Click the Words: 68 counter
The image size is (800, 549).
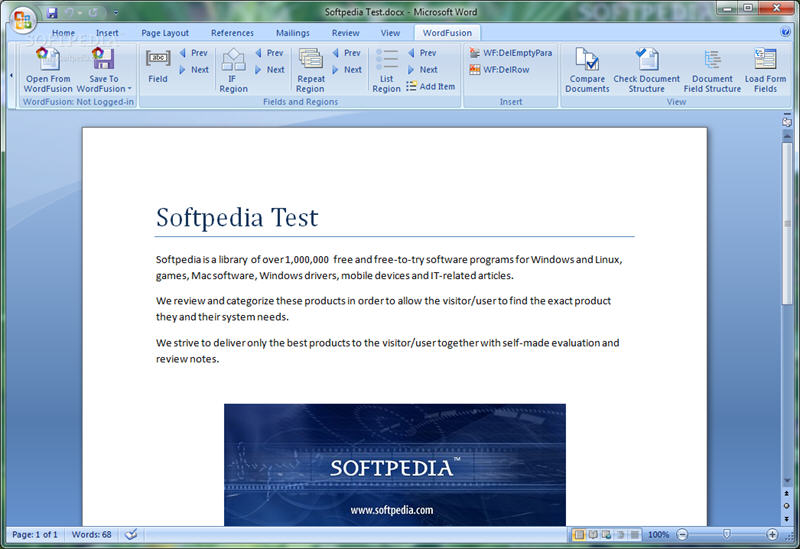(91, 535)
